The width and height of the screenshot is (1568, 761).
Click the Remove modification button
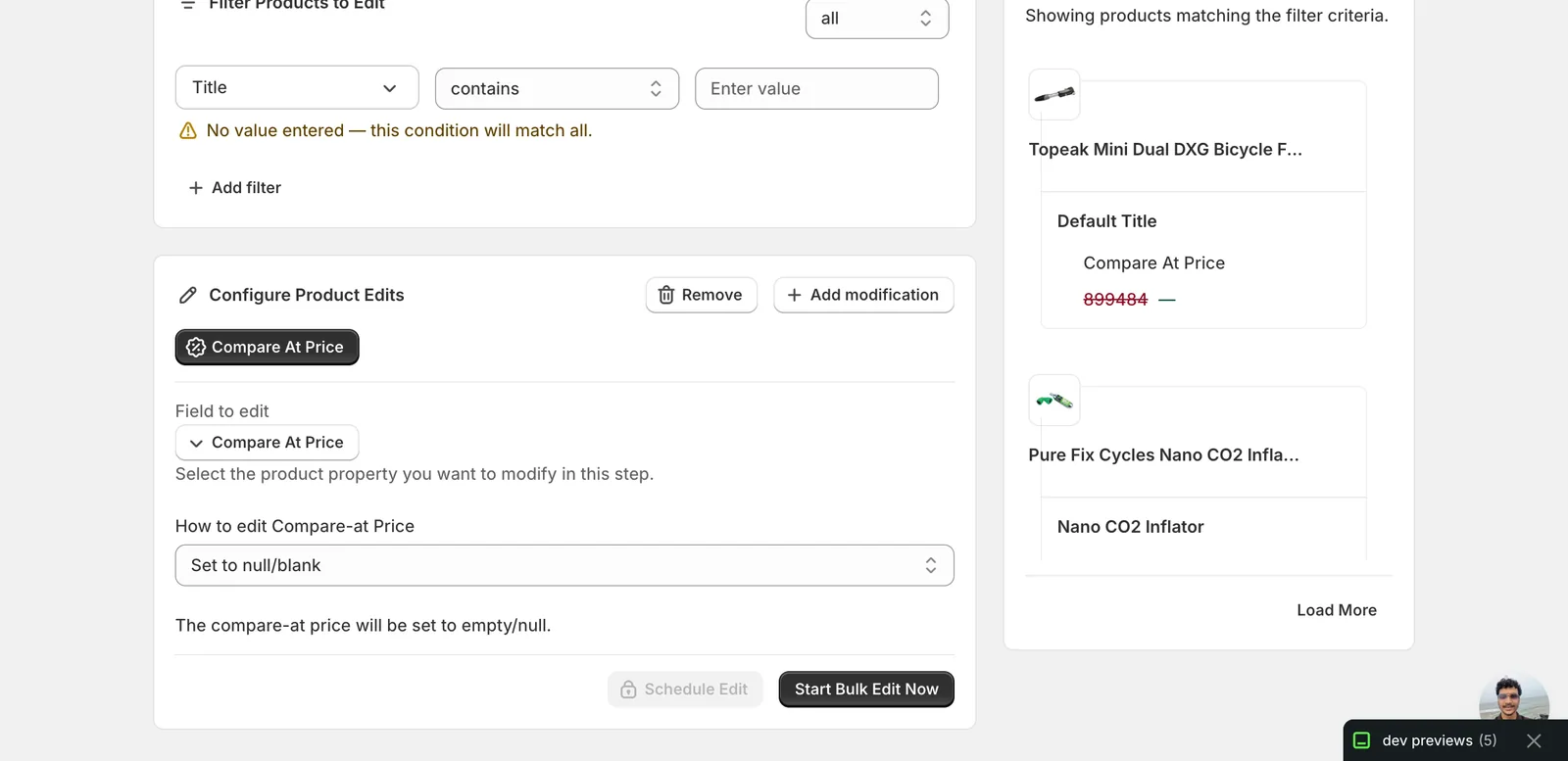pyautogui.click(x=702, y=295)
